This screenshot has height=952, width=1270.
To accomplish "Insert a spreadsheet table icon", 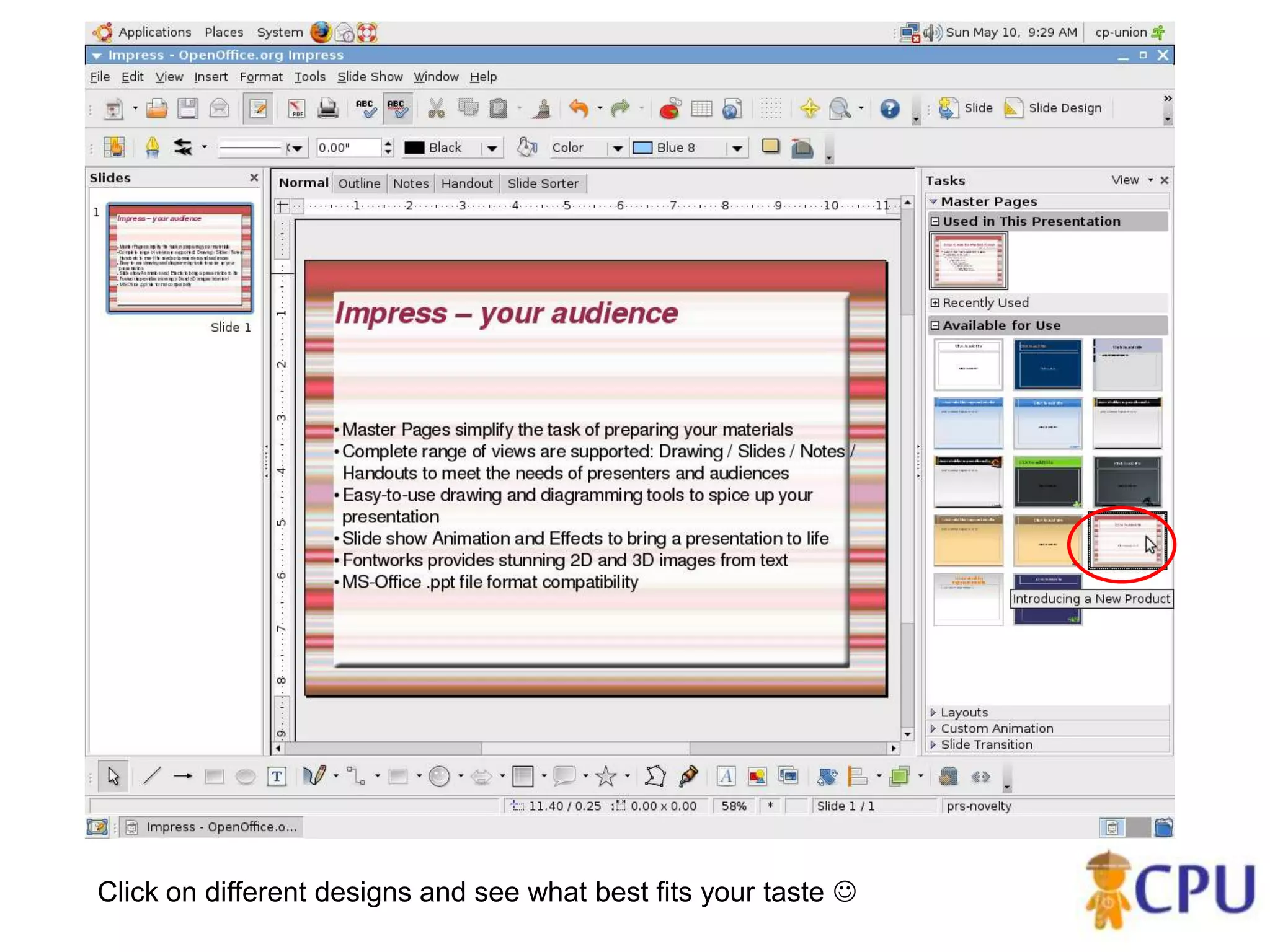I will [x=701, y=108].
